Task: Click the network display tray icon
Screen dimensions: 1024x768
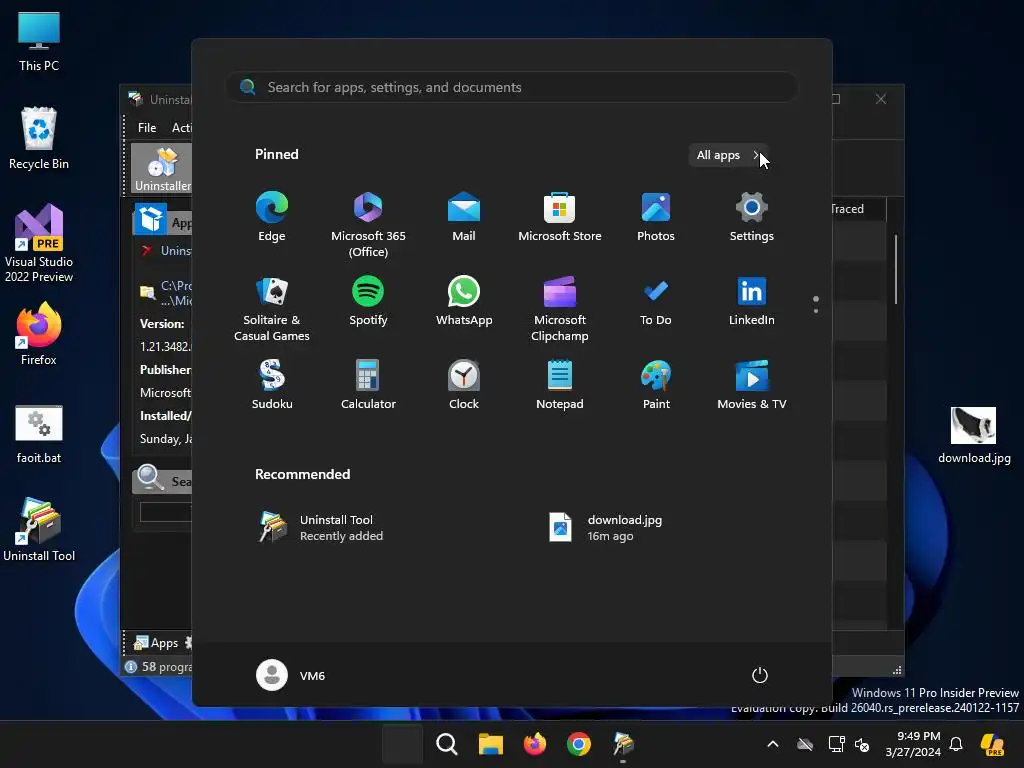Action: pyautogui.click(x=836, y=744)
